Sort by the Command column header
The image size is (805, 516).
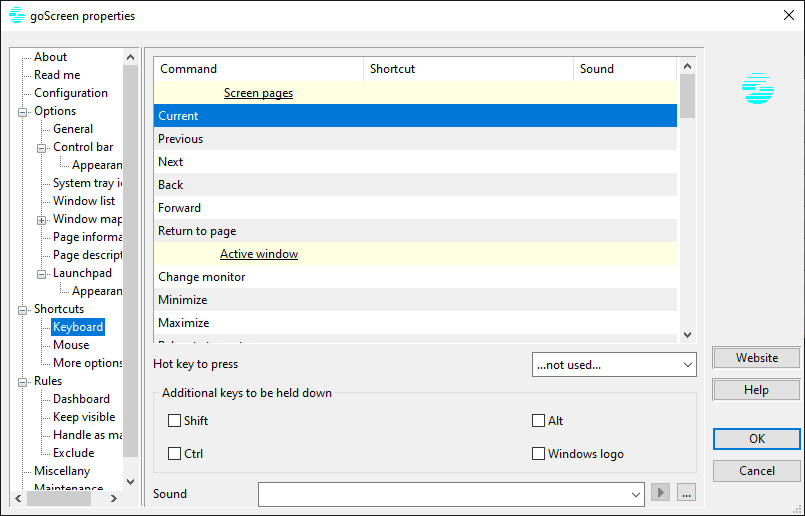[258, 69]
